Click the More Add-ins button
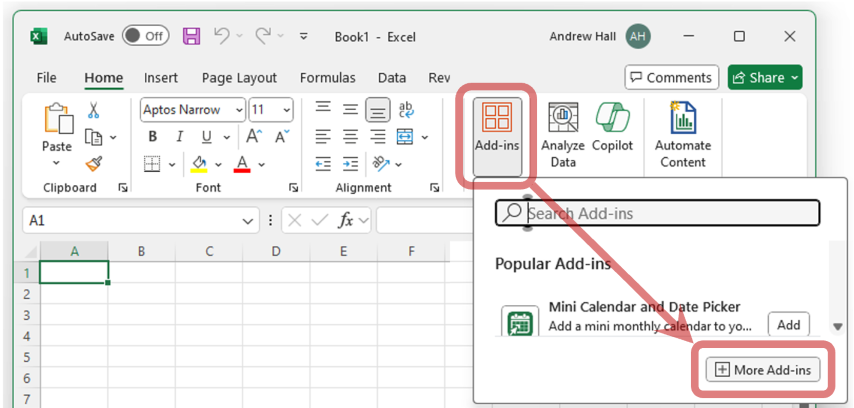Viewport: 854px width, 408px height. click(x=763, y=370)
